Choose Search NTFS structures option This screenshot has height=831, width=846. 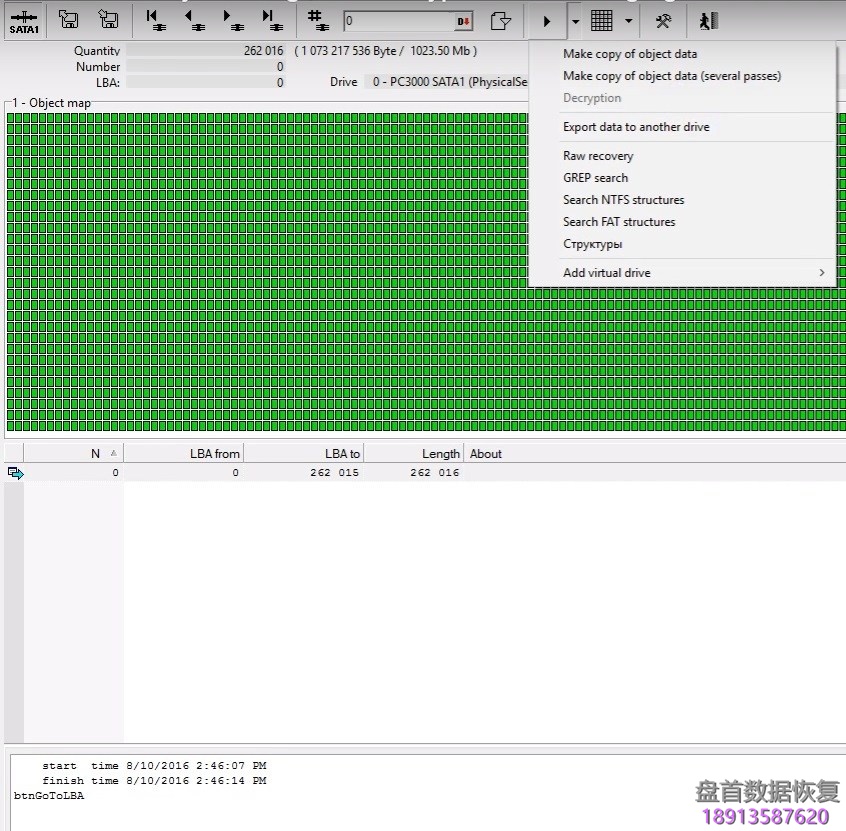coord(623,200)
